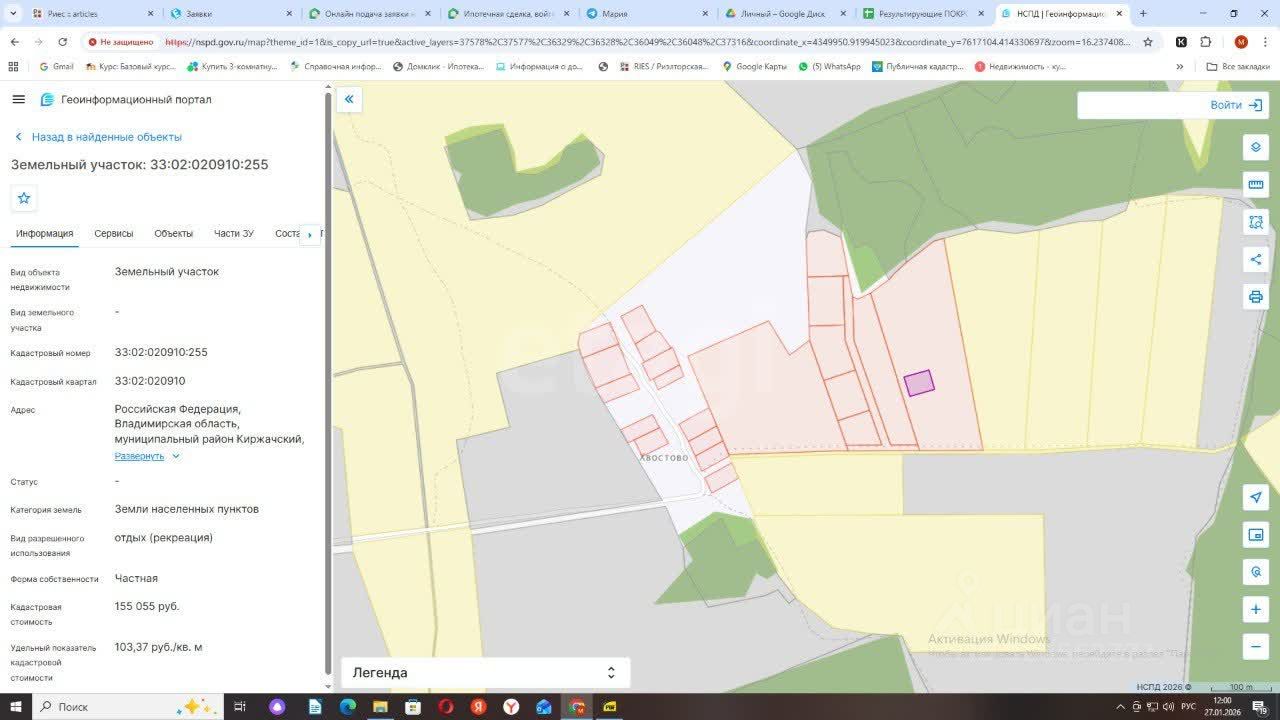Click the purple highlighted land parcel
The height and width of the screenshot is (720, 1280).
pos(919,383)
